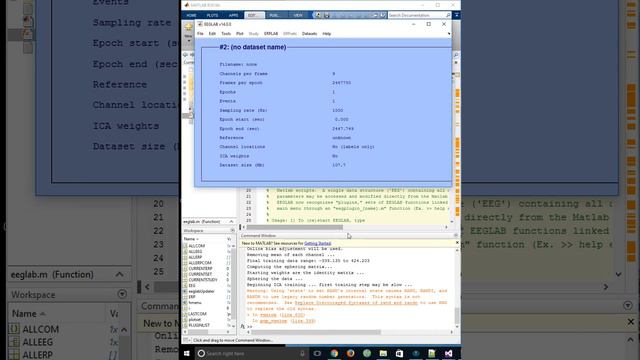The height and width of the screenshot is (360, 640).
Task: Open the New file icon in MATLAB toolstrip
Action: tap(188, 28)
